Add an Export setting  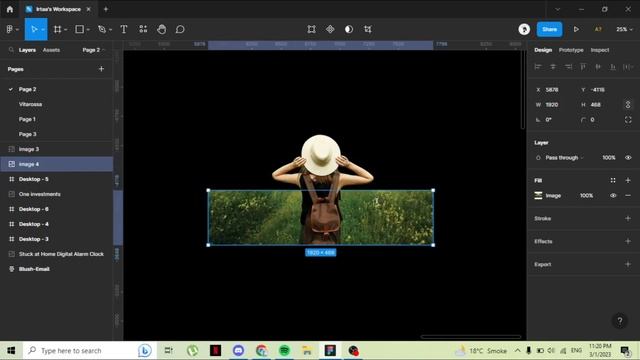pos(628,264)
